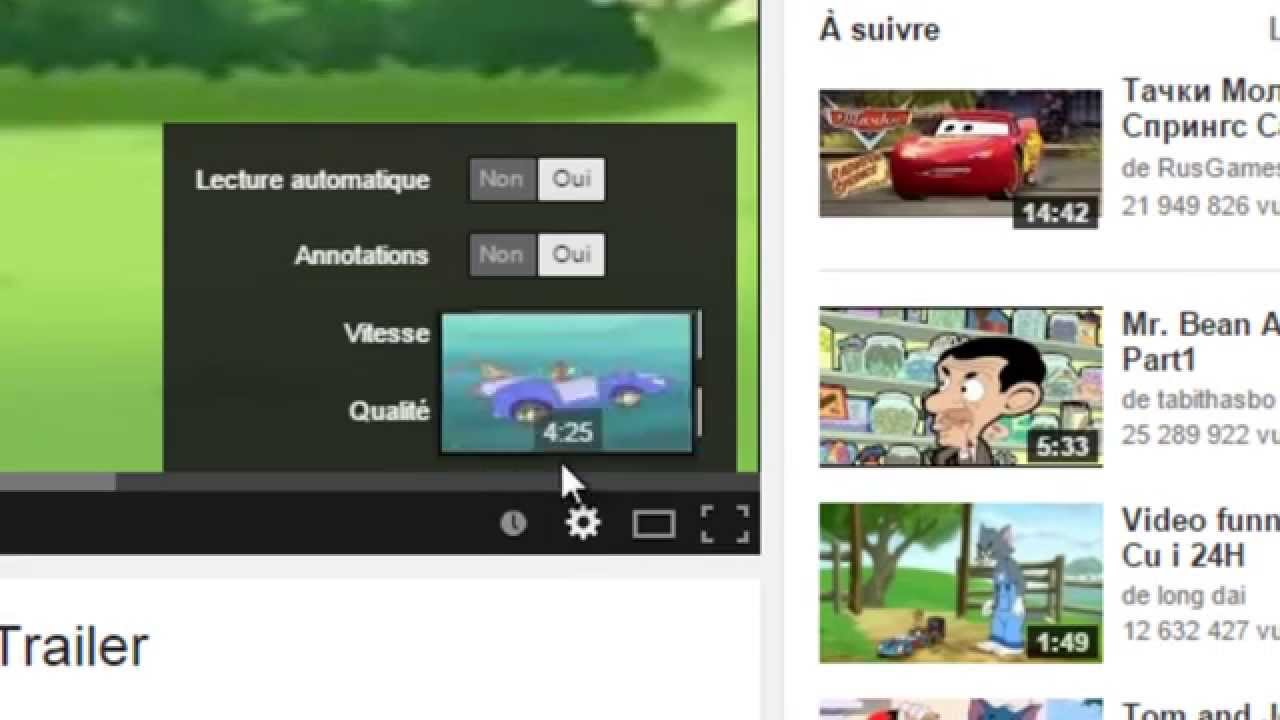Screen dimensions: 1280x720
Task: Click the Qualité label
Action: pyautogui.click(x=389, y=411)
